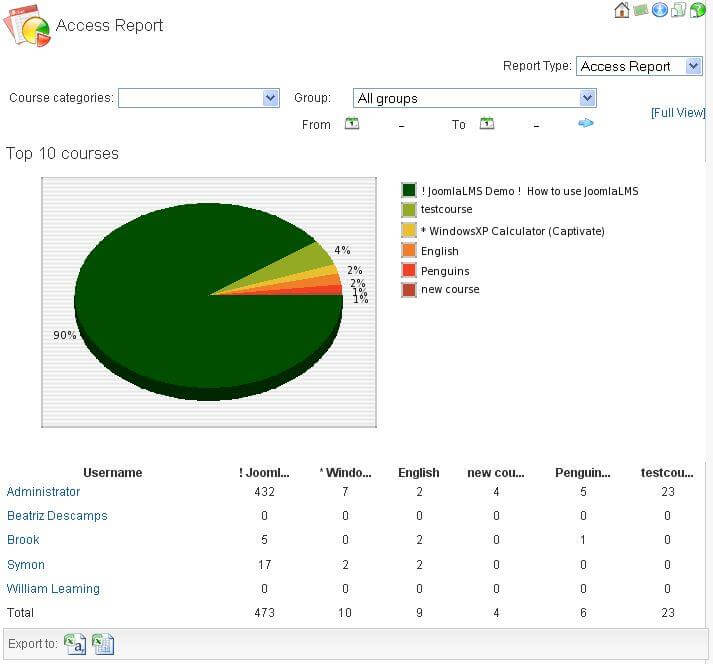This screenshot has height=664, width=713.
Task: Click the Top 10 courses pie chart
Action: click(x=209, y=302)
